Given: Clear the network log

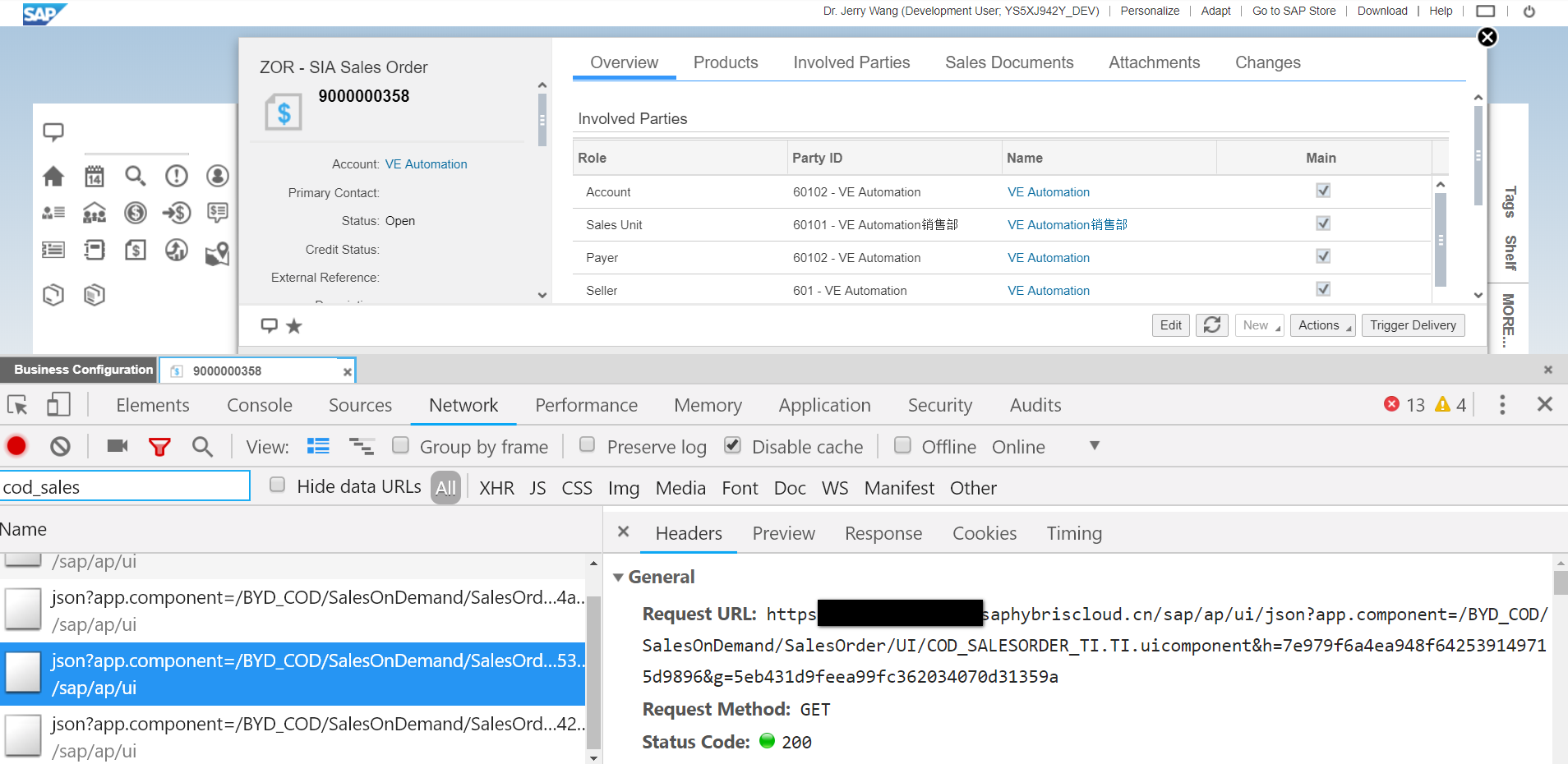Looking at the screenshot, I should coord(60,446).
